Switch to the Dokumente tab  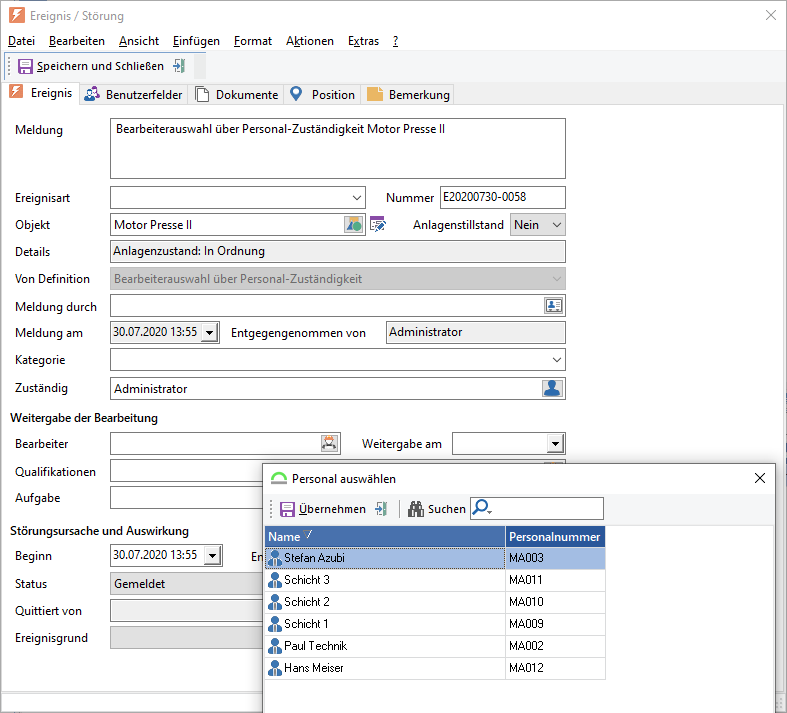236,94
